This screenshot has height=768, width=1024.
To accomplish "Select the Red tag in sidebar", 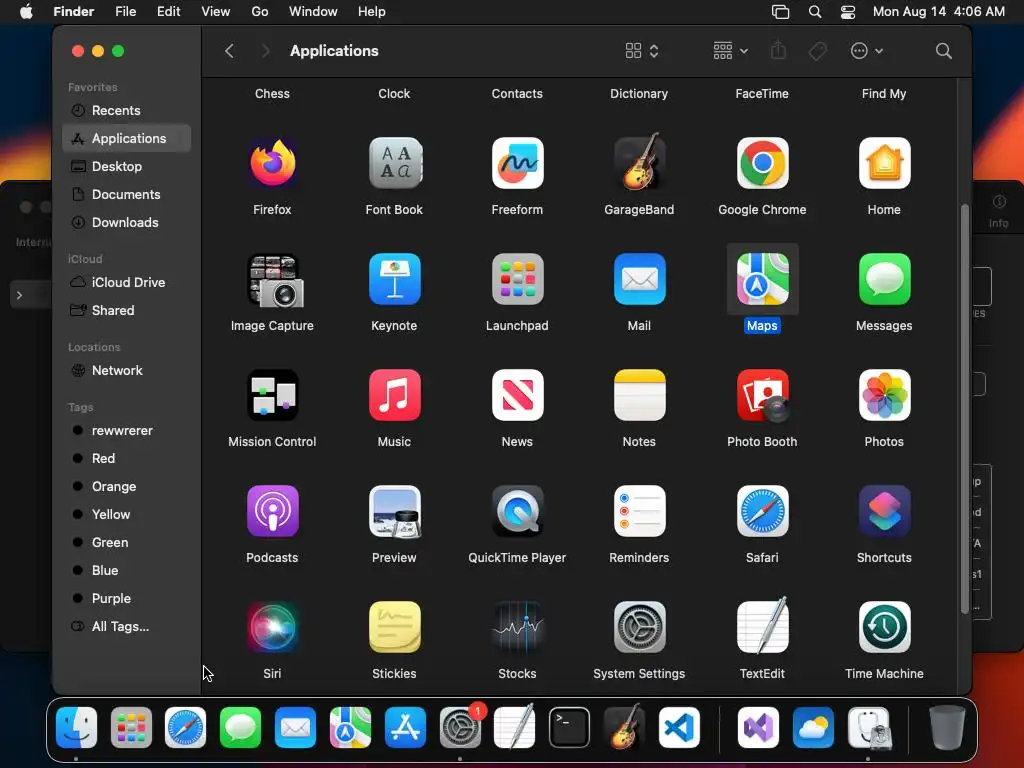I will point(127,458).
